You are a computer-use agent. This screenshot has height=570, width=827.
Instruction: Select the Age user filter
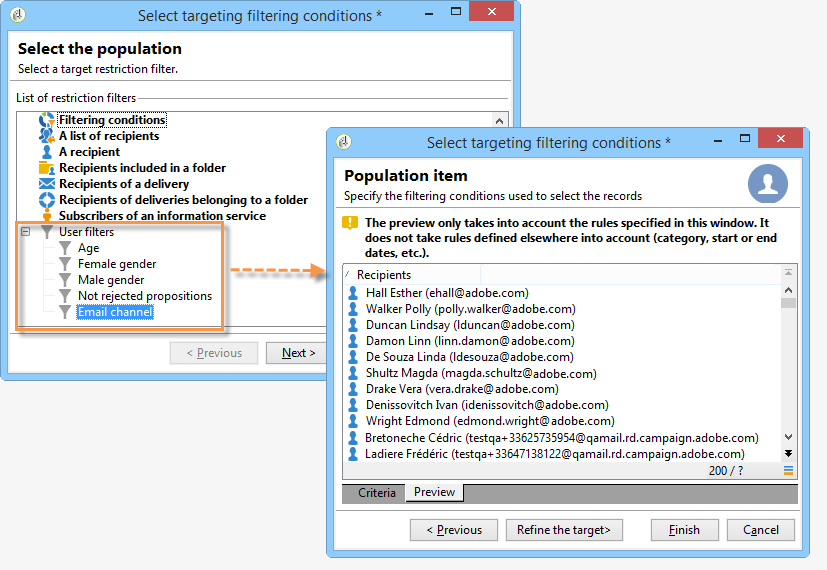89,248
